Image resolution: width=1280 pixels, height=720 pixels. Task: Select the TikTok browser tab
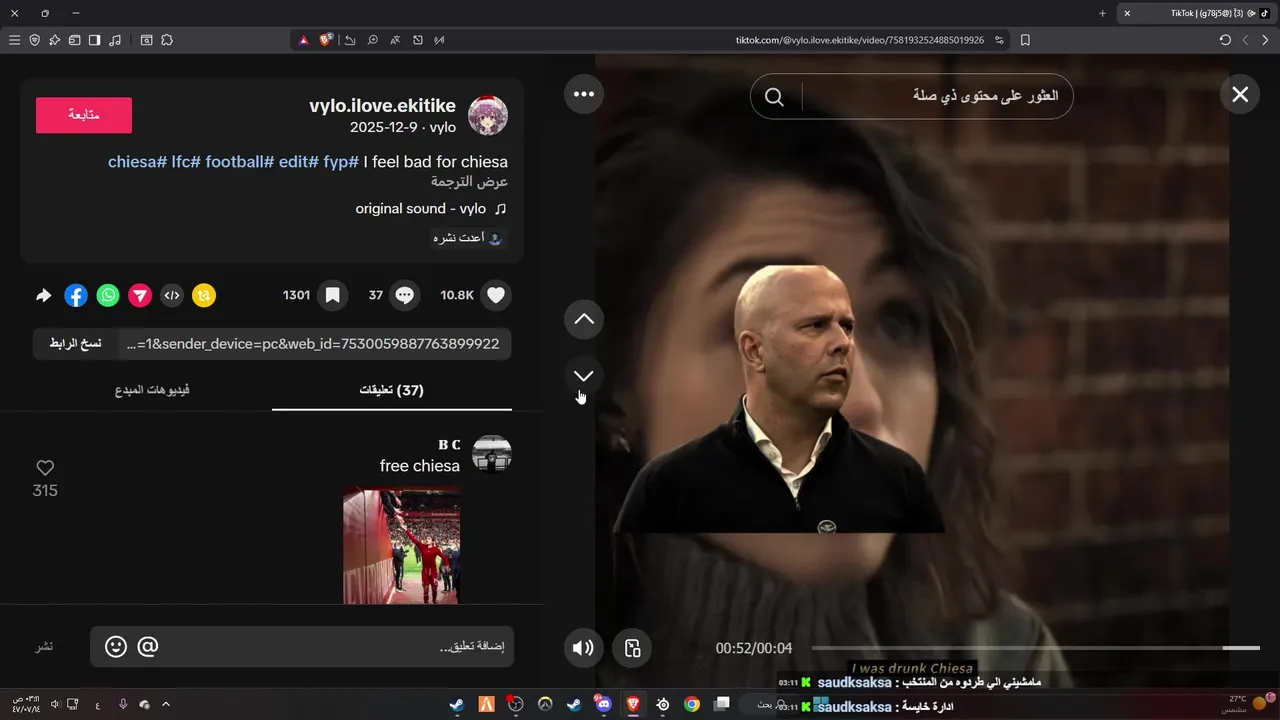pos(1195,13)
